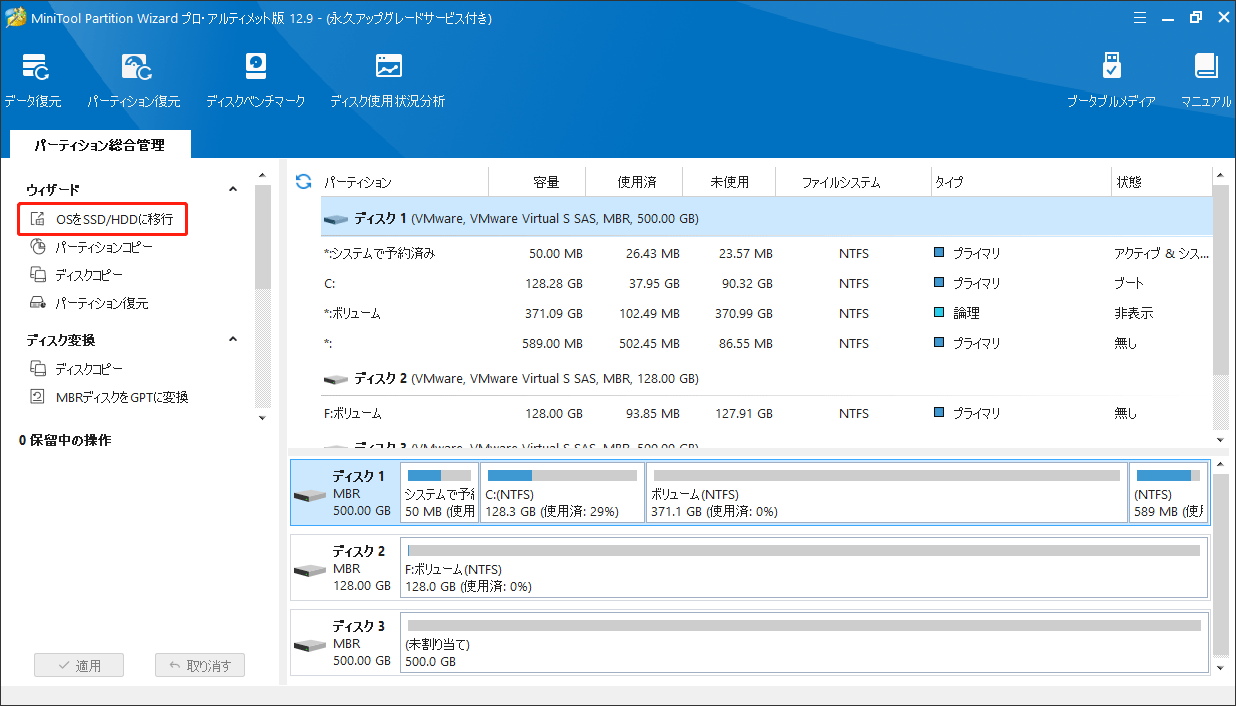The image size is (1236, 706).
Task: Click 未割り当て 500.0 GB block
Action: [x=804, y=642]
